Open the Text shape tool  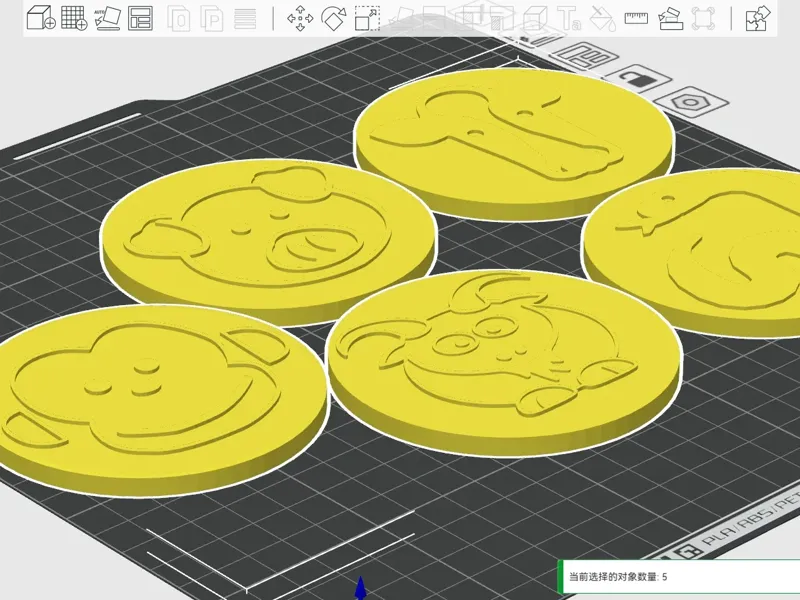[570, 18]
